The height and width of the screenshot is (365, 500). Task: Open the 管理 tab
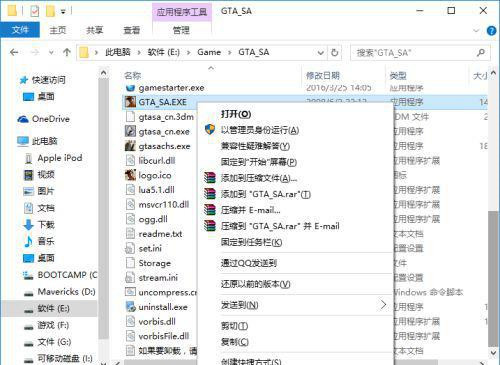[181, 30]
